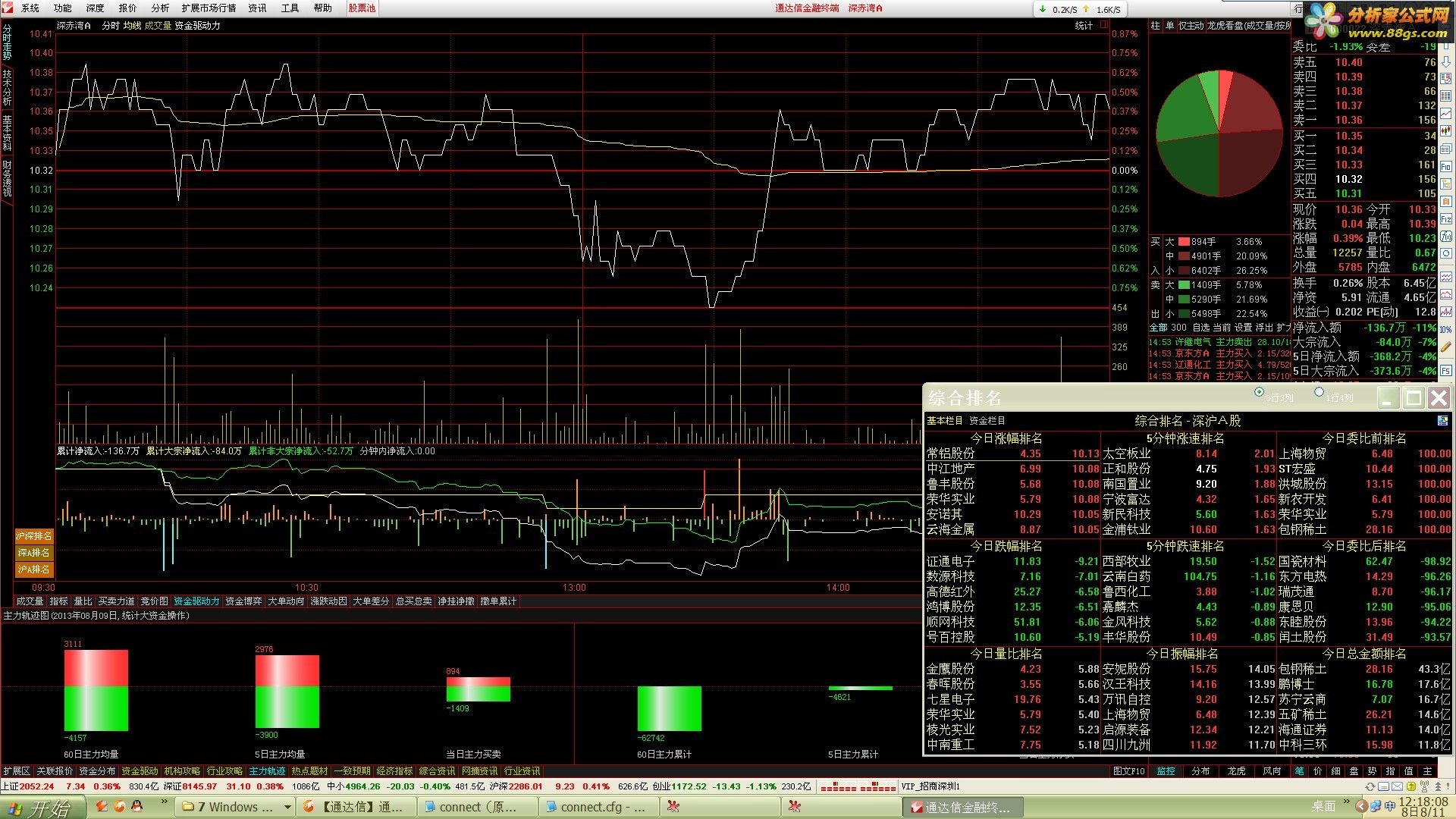This screenshot has height=819, width=1456.
Task: Click the large sell-order green legend swatch
Action: click(x=1183, y=285)
